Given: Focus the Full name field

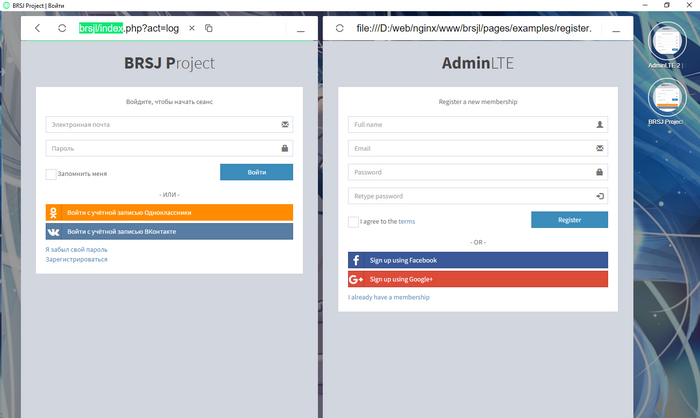Looking at the screenshot, I should pyautogui.click(x=478, y=125).
